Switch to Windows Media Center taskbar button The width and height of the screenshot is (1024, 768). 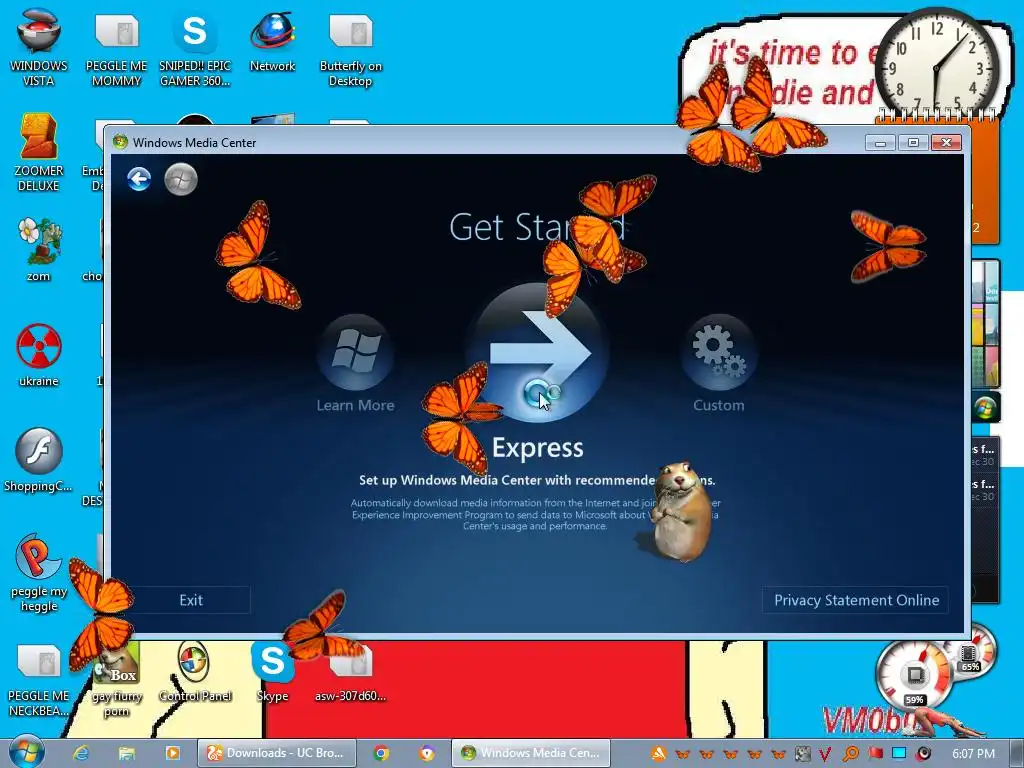pyautogui.click(x=531, y=753)
